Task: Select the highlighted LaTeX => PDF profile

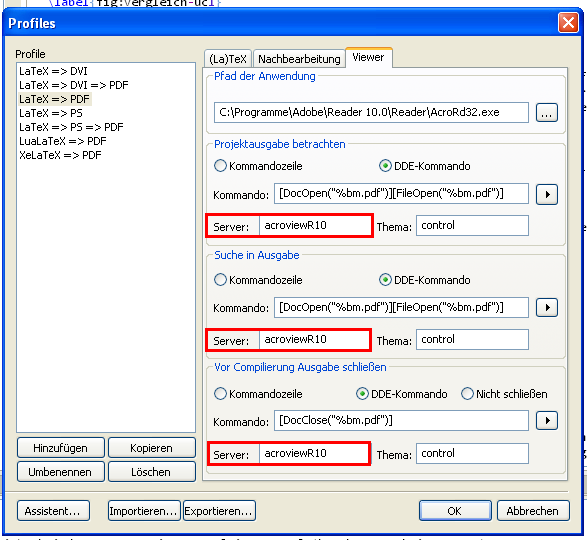Action: click(55, 99)
